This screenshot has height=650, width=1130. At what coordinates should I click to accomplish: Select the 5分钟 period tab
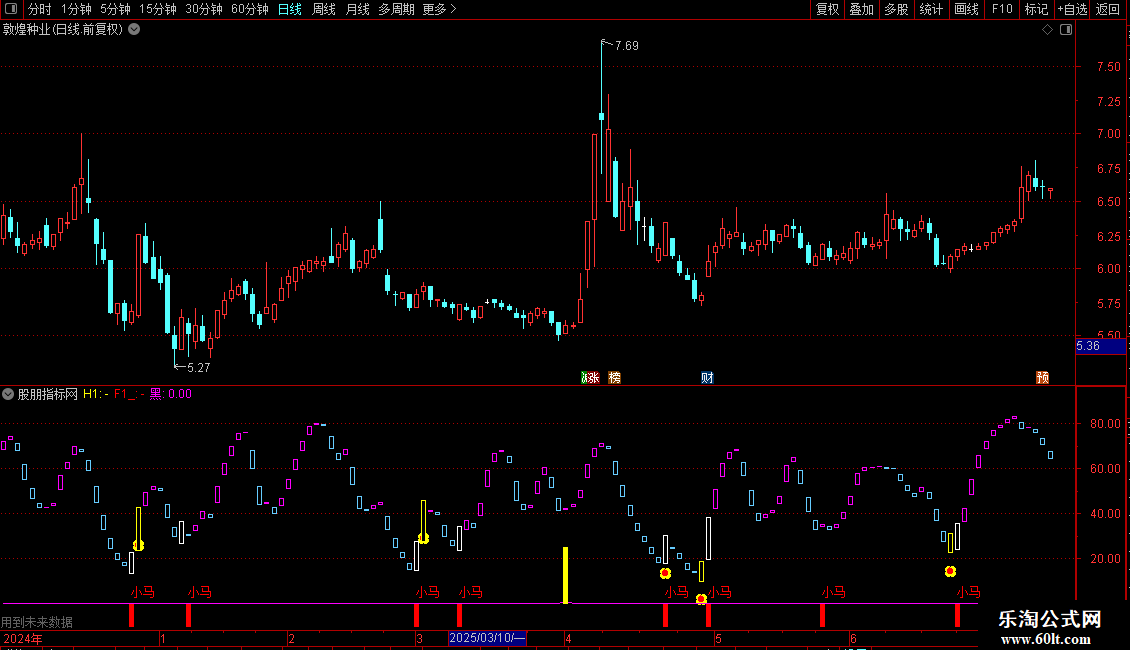click(115, 9)
